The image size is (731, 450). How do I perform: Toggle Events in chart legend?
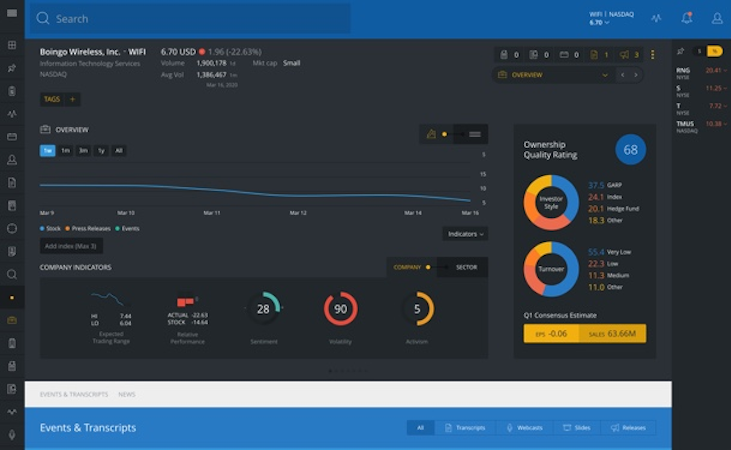tap(127, 228)
